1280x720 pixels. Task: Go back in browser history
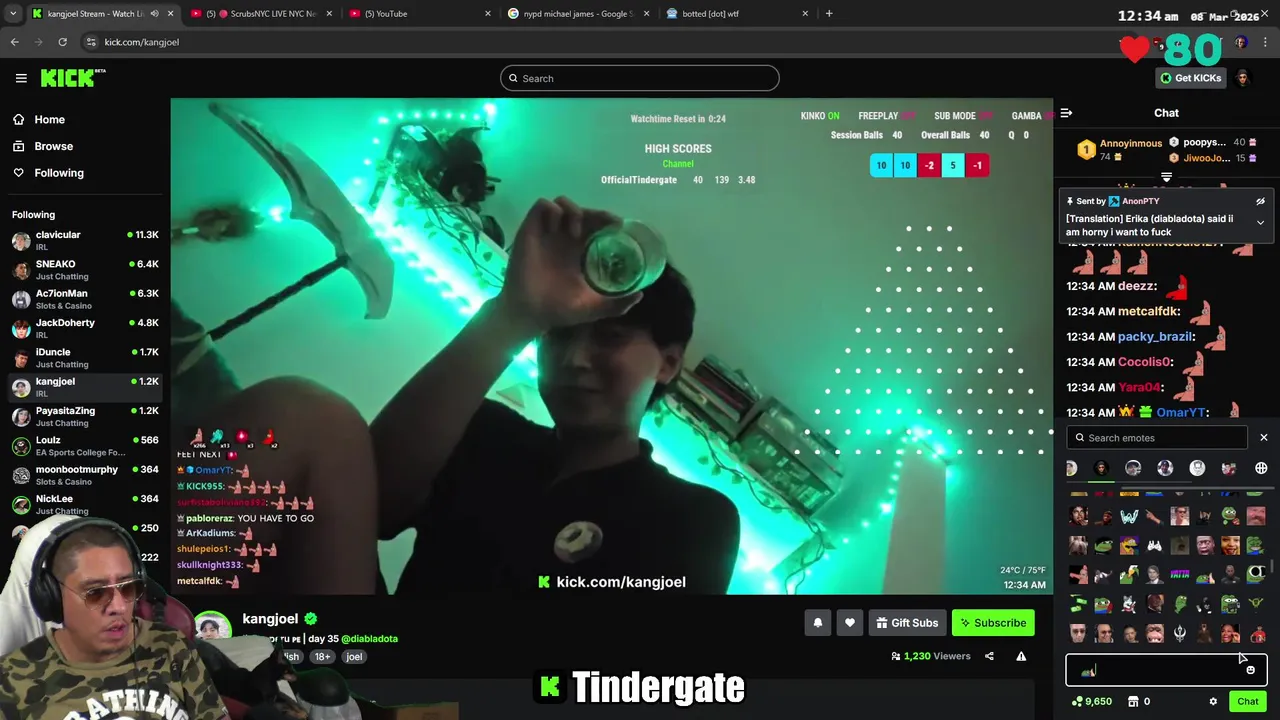[14, 42]
